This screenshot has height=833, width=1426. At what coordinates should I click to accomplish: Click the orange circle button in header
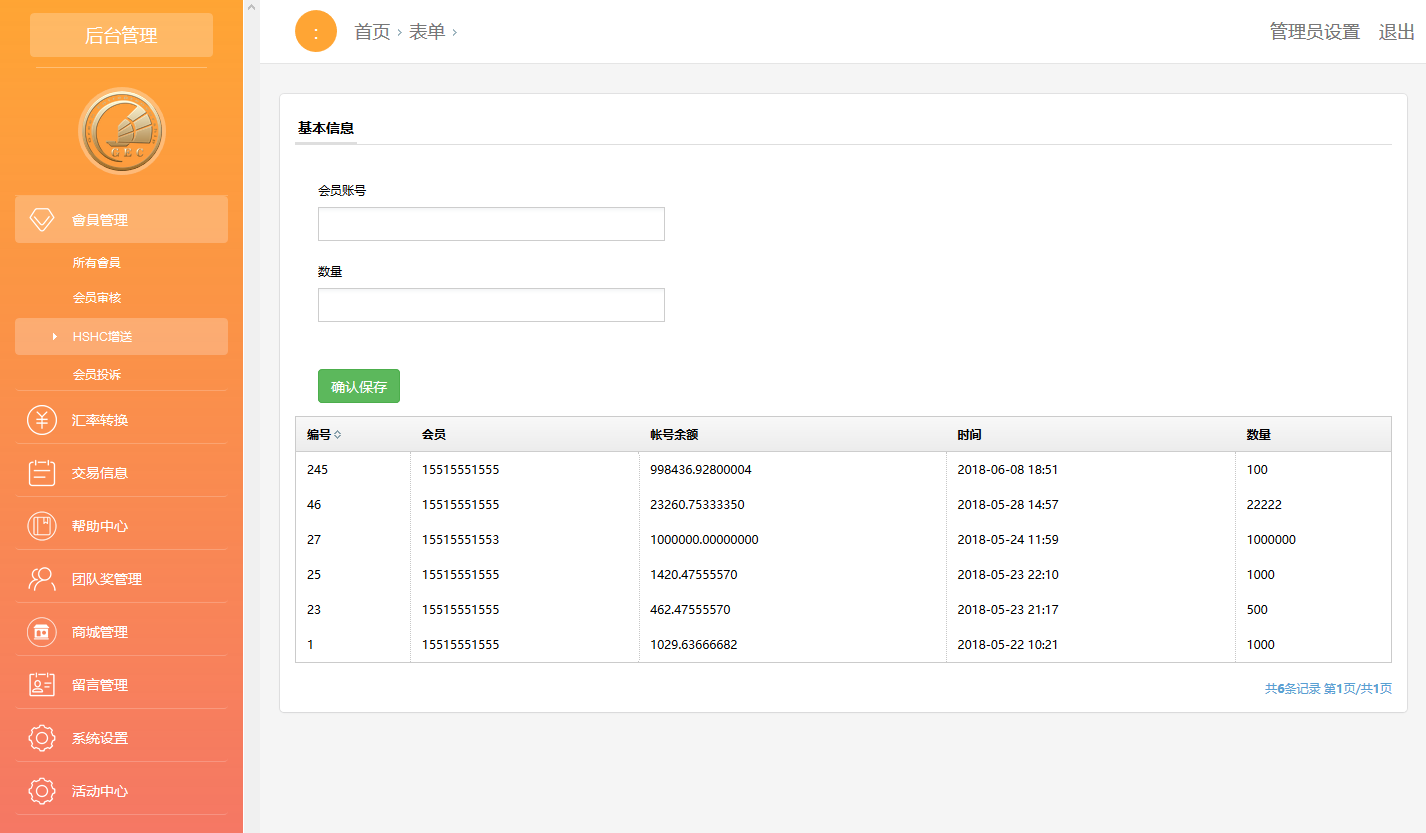coord(316,32)
